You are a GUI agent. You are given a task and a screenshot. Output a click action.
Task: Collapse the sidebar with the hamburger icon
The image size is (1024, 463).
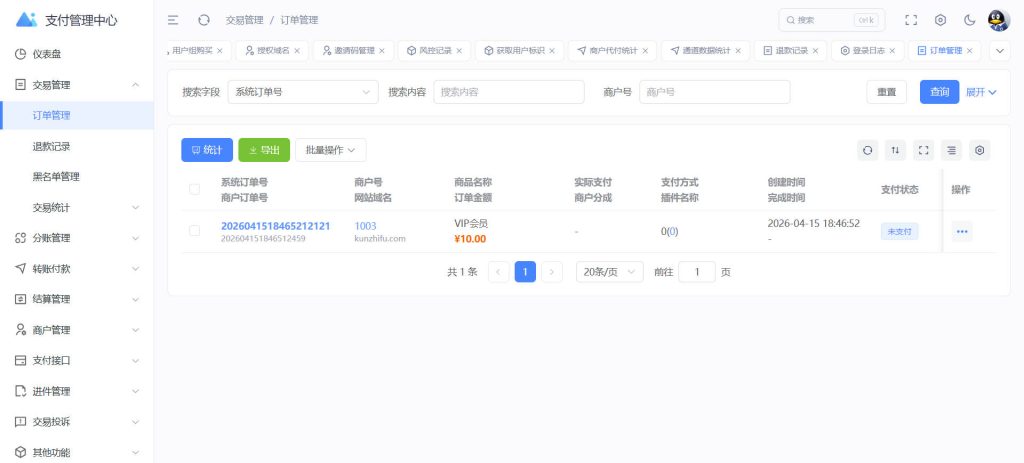tap(173, 20)
